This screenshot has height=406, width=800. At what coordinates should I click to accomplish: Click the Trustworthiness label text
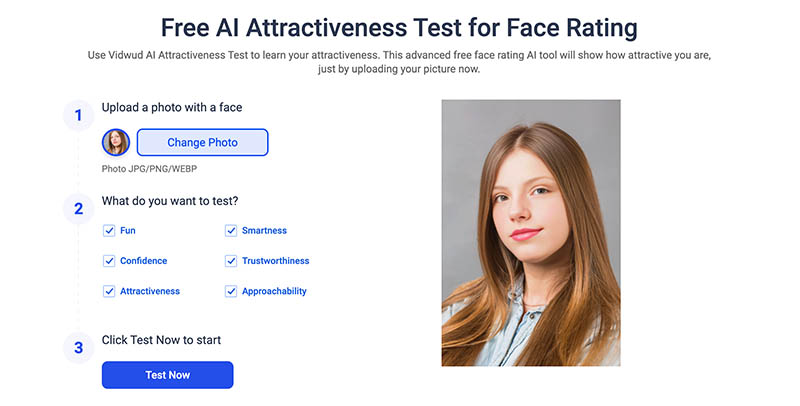click(275, 261)
